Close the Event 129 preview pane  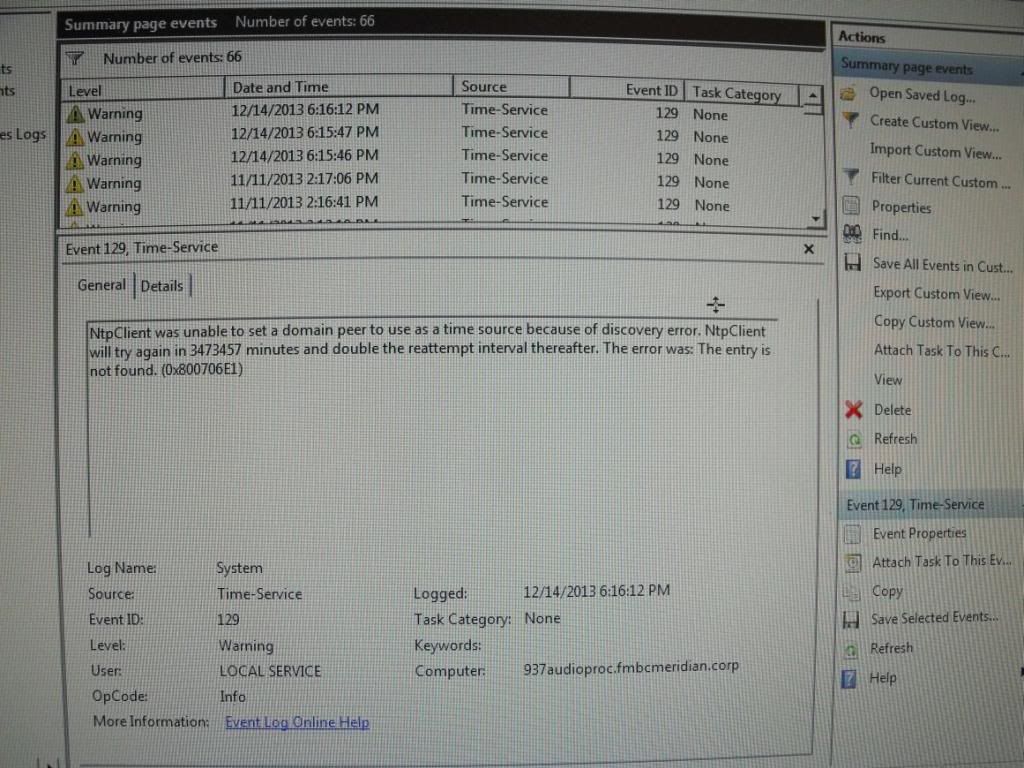pyautogui.click(x=808, y=248)
